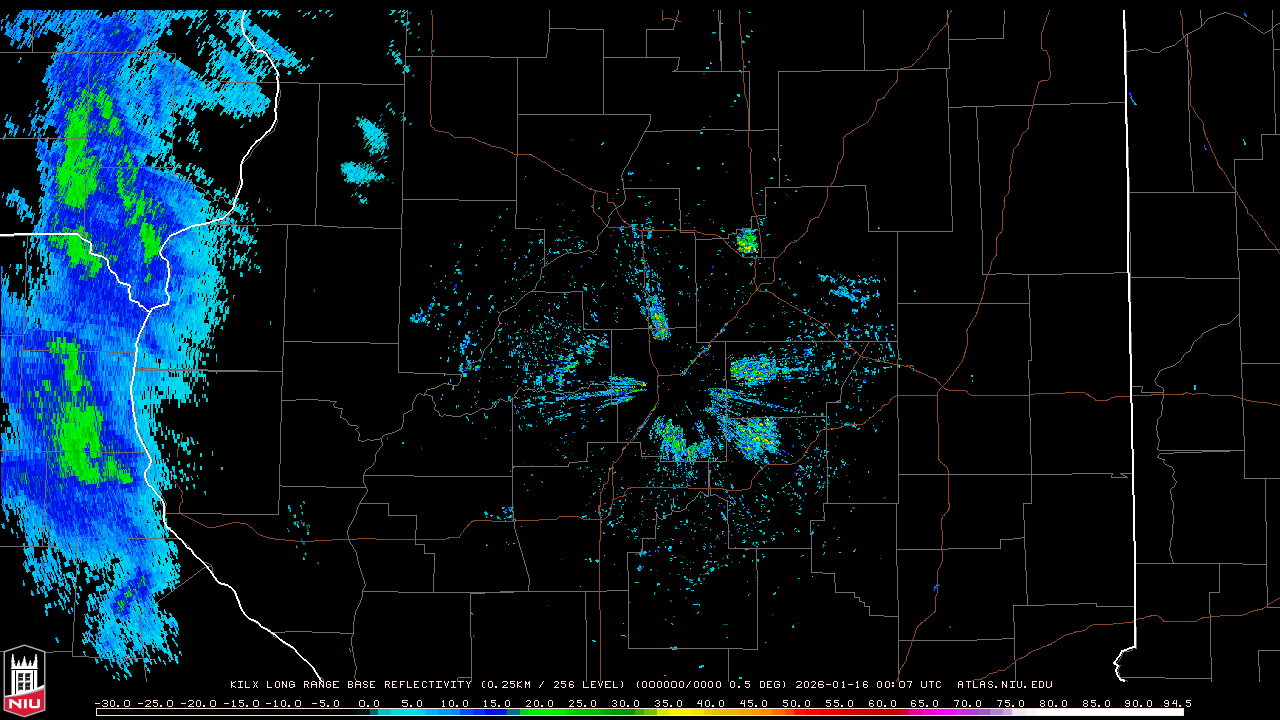This screenshot has height=720, width=1280.
Task: Click the 2026-01-16 00:07 UTC timestamp
Action: coord(868,685)
